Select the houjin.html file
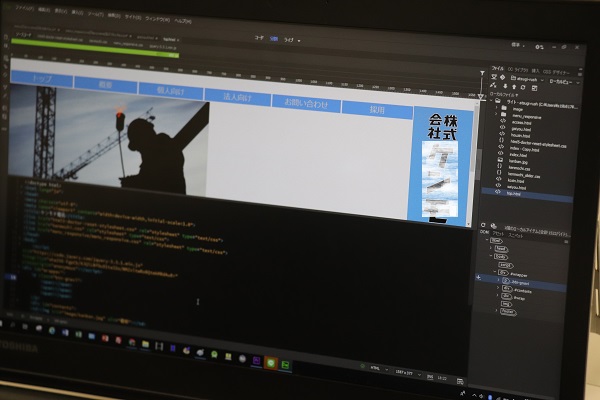Image resolution: width=600 pixels, height=400 pixels. point(520,136)
